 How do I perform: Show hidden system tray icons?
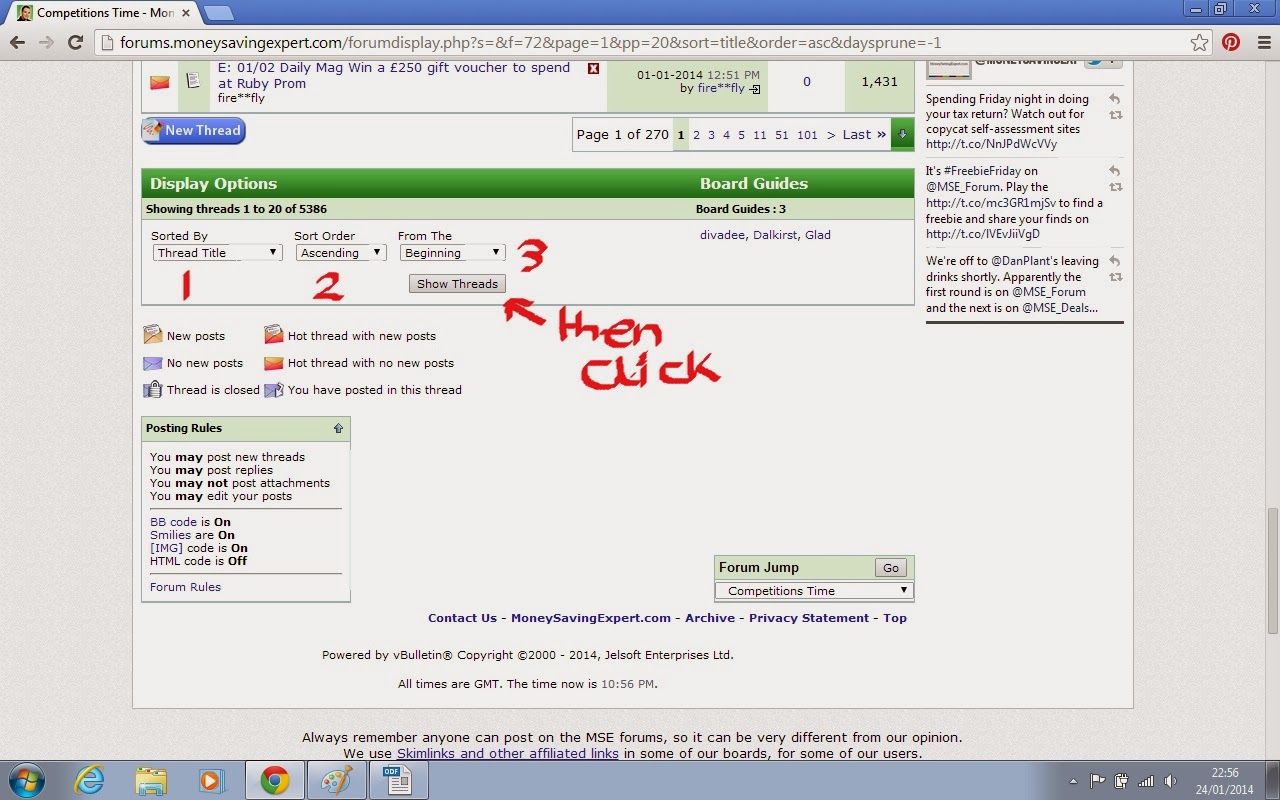[1073, 781]
